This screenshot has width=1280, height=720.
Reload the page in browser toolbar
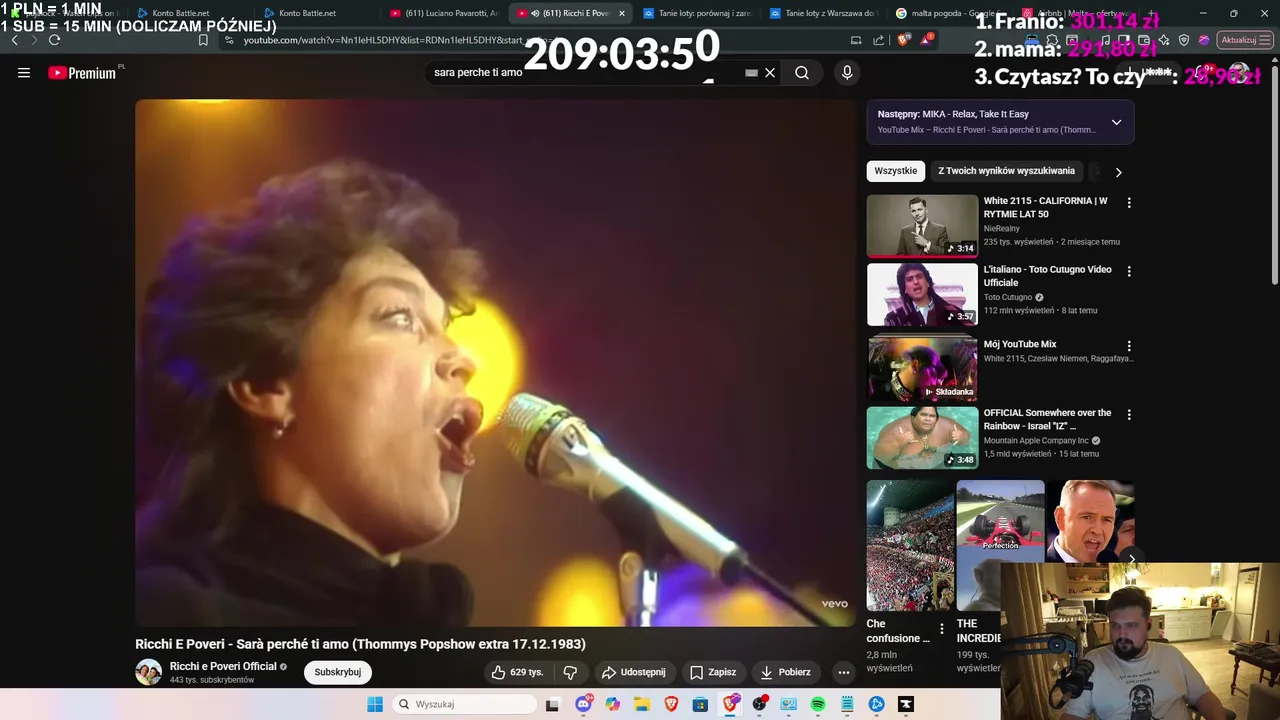54,40
